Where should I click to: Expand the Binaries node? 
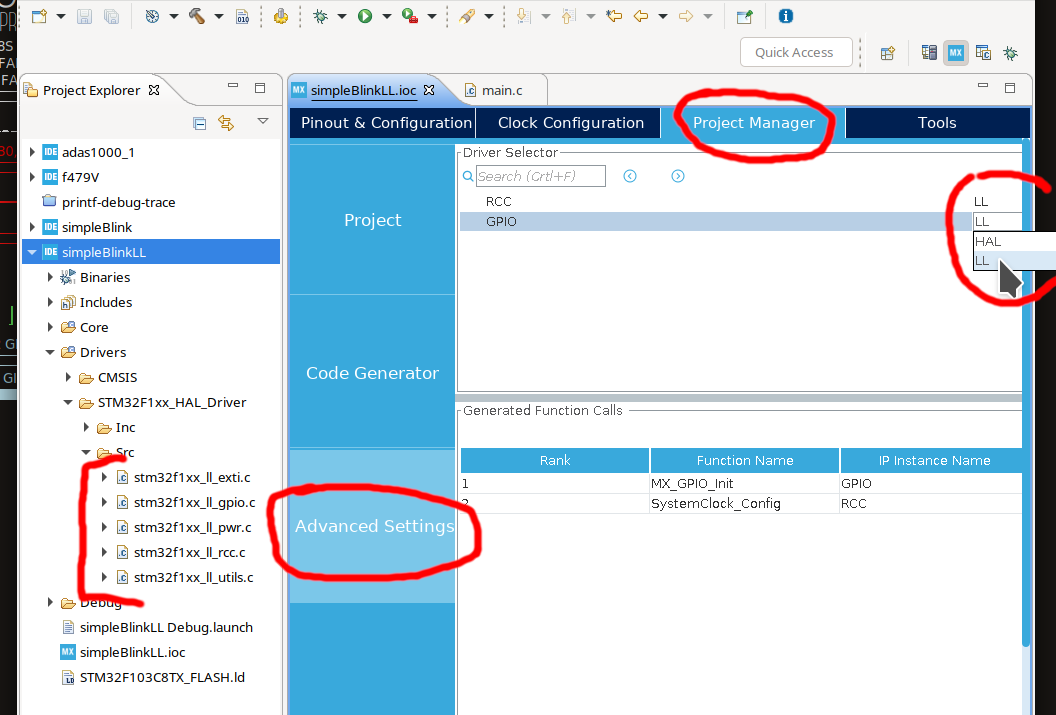(50, 277)
